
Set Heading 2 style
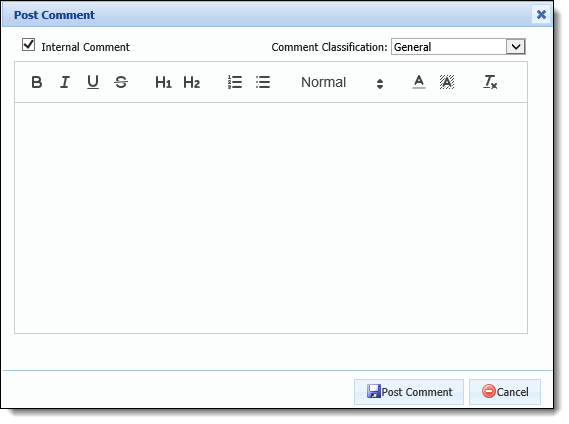(192, 82)
